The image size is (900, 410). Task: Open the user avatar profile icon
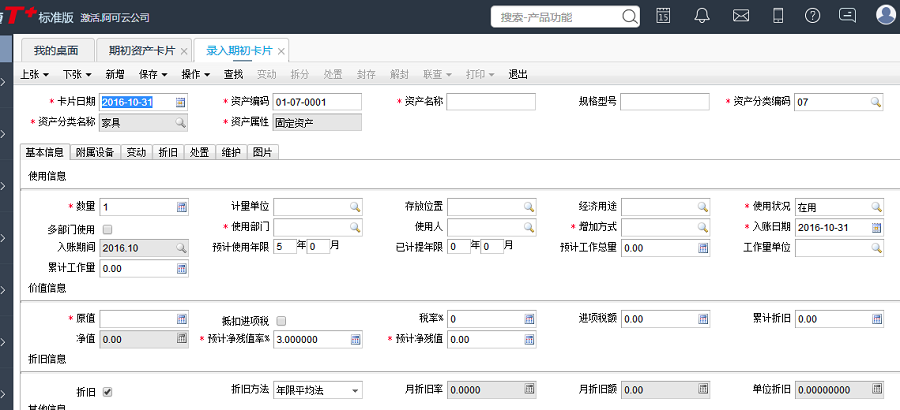886,15
